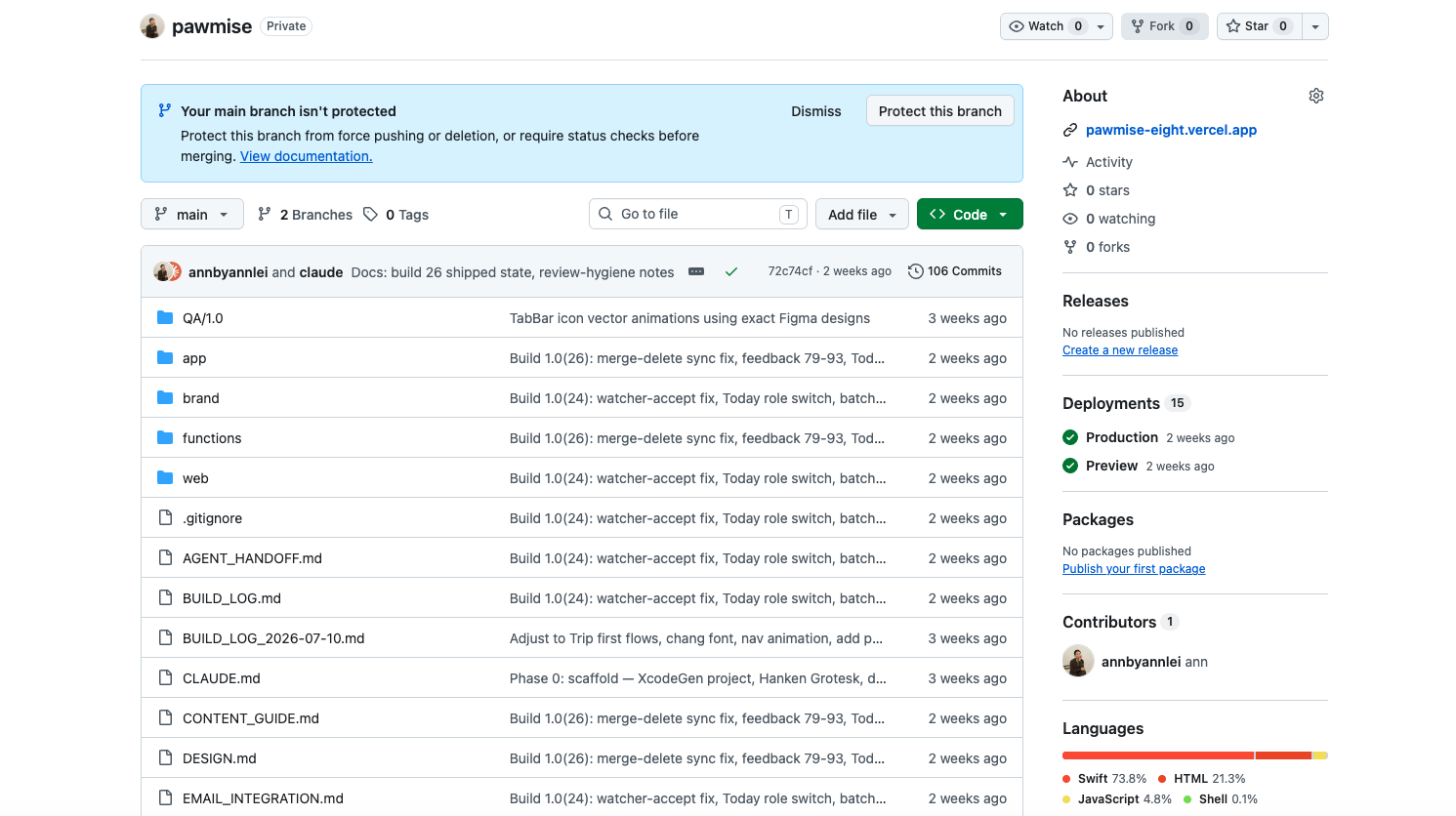Star the pawmise repository
Image resolution: width=1456 pixels, height=816 pixels.
point(1259,26)
